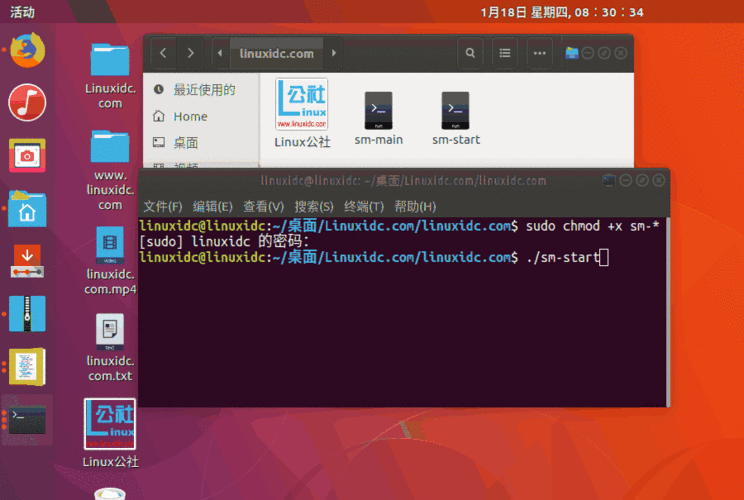Click the Files window folder icon in titlebar

pyautogui.click(x=572, y=53)
